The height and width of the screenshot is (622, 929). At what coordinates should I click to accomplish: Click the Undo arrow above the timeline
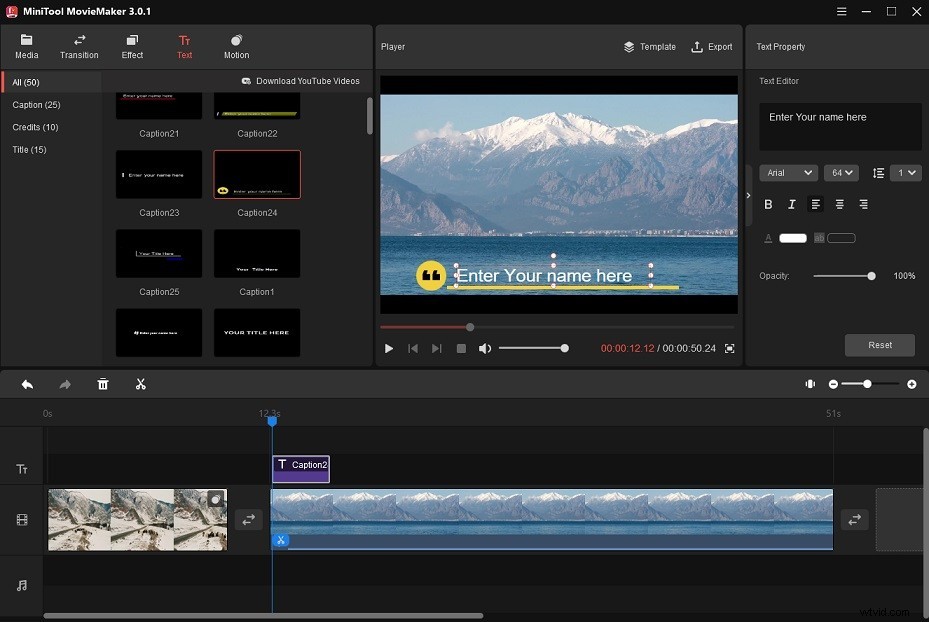[27, 384]
